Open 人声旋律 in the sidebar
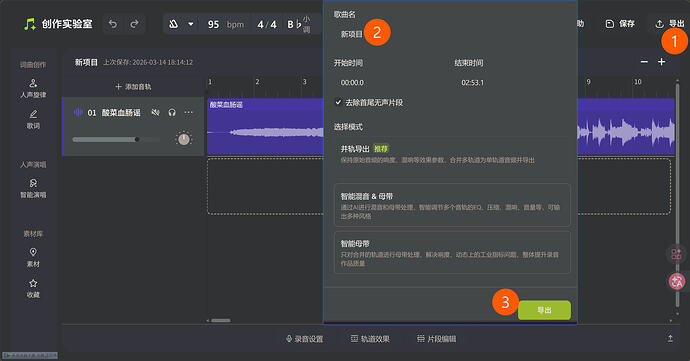690x361 pixels. 33,88
